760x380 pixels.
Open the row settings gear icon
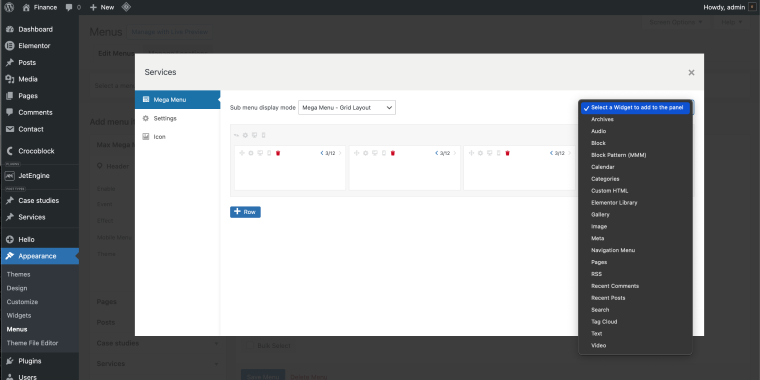click(x=245, y=135)
